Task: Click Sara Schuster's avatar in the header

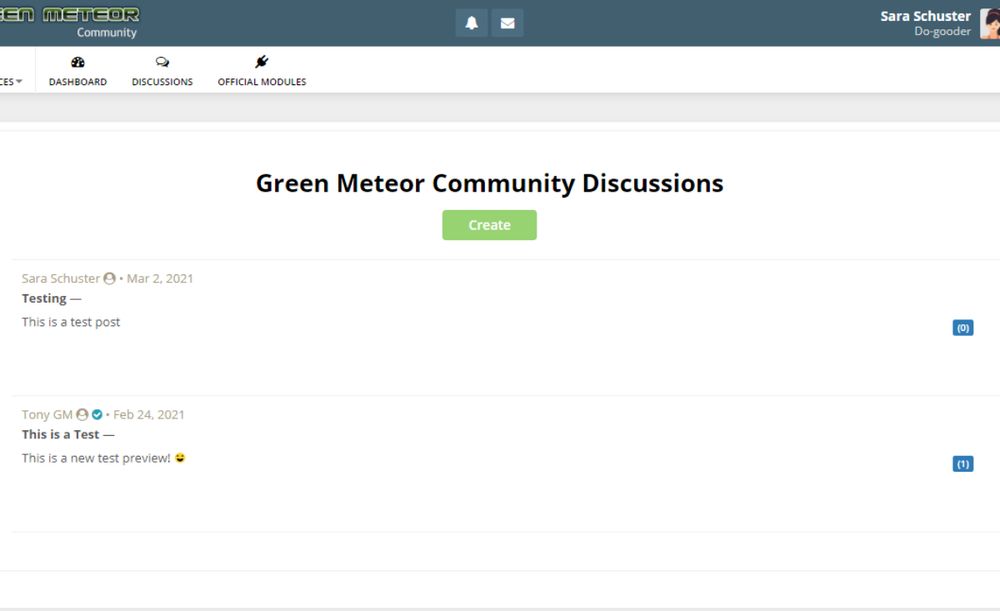Action: pos(990,23)
